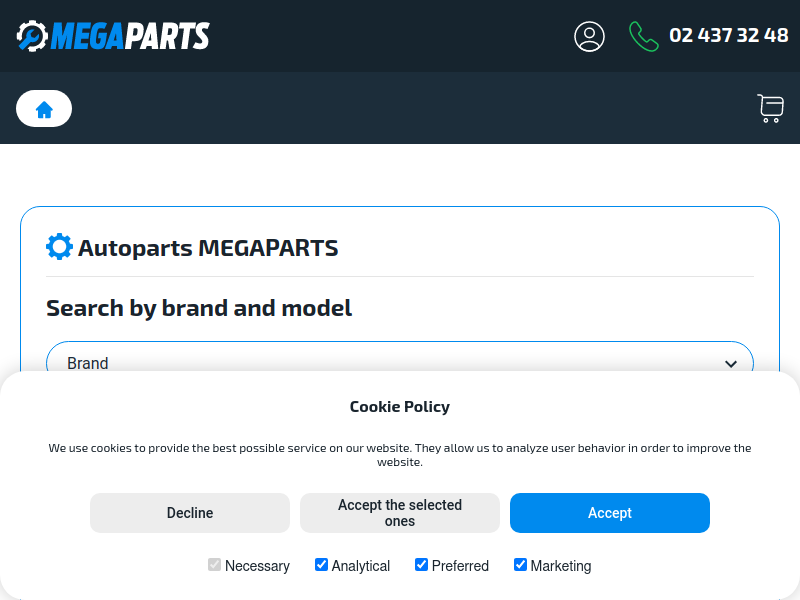Screen dimensions: 800x600
Task: Click the Marketing checkbox label
Action: 561,566
